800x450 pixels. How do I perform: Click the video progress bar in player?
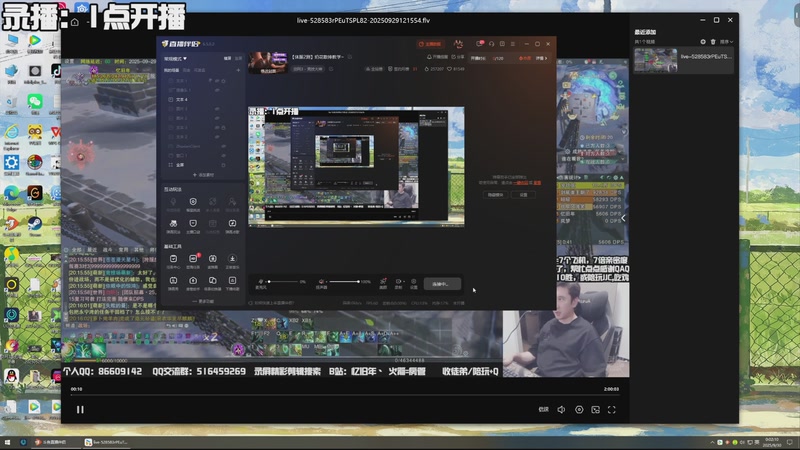pyautogui.click(x=344, y=395)
